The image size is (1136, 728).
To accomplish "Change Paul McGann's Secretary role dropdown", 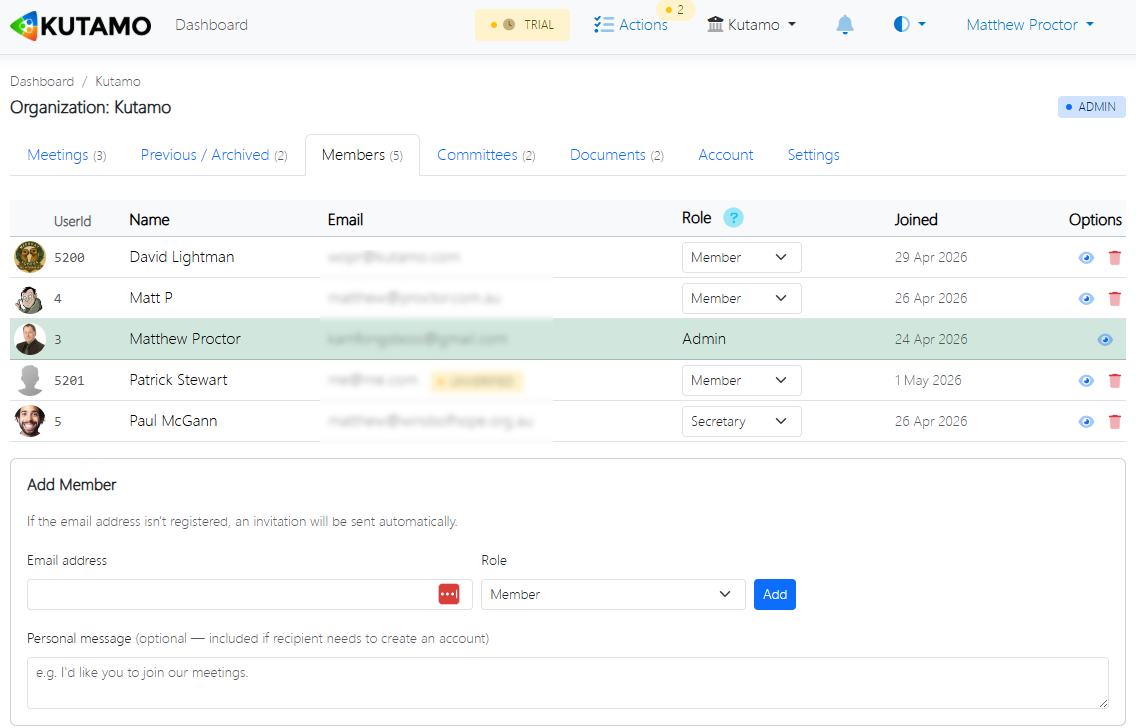I will coord(741,422).
